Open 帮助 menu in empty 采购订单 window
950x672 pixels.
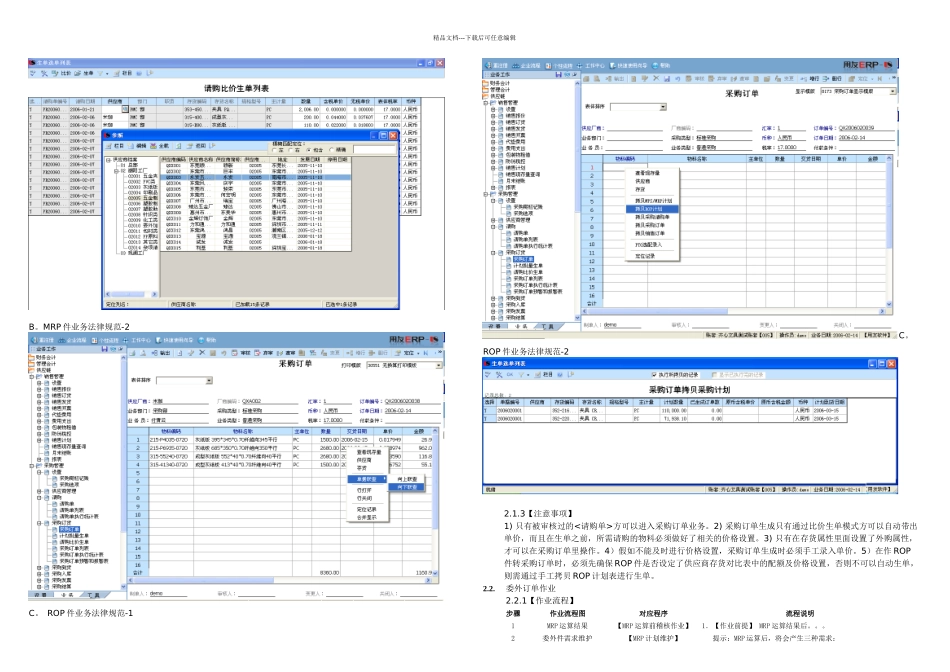click(661, 65)
